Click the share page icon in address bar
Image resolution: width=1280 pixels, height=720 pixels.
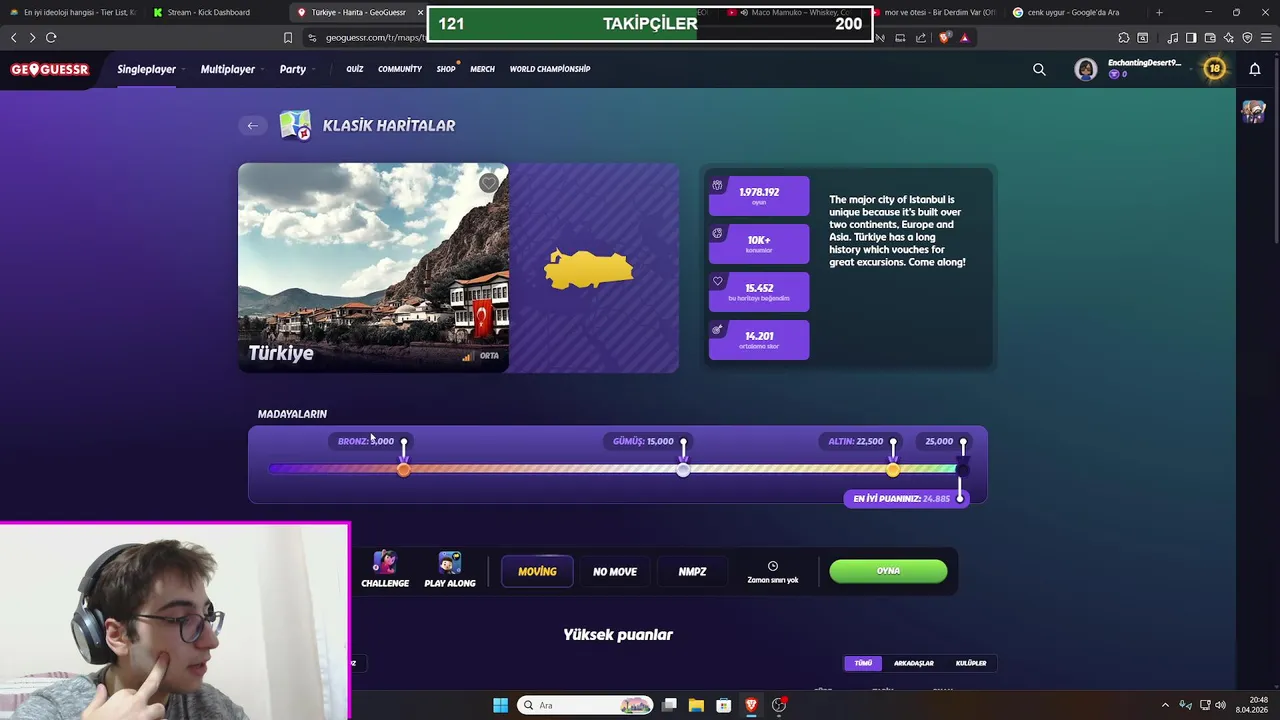tap(921, 37)
